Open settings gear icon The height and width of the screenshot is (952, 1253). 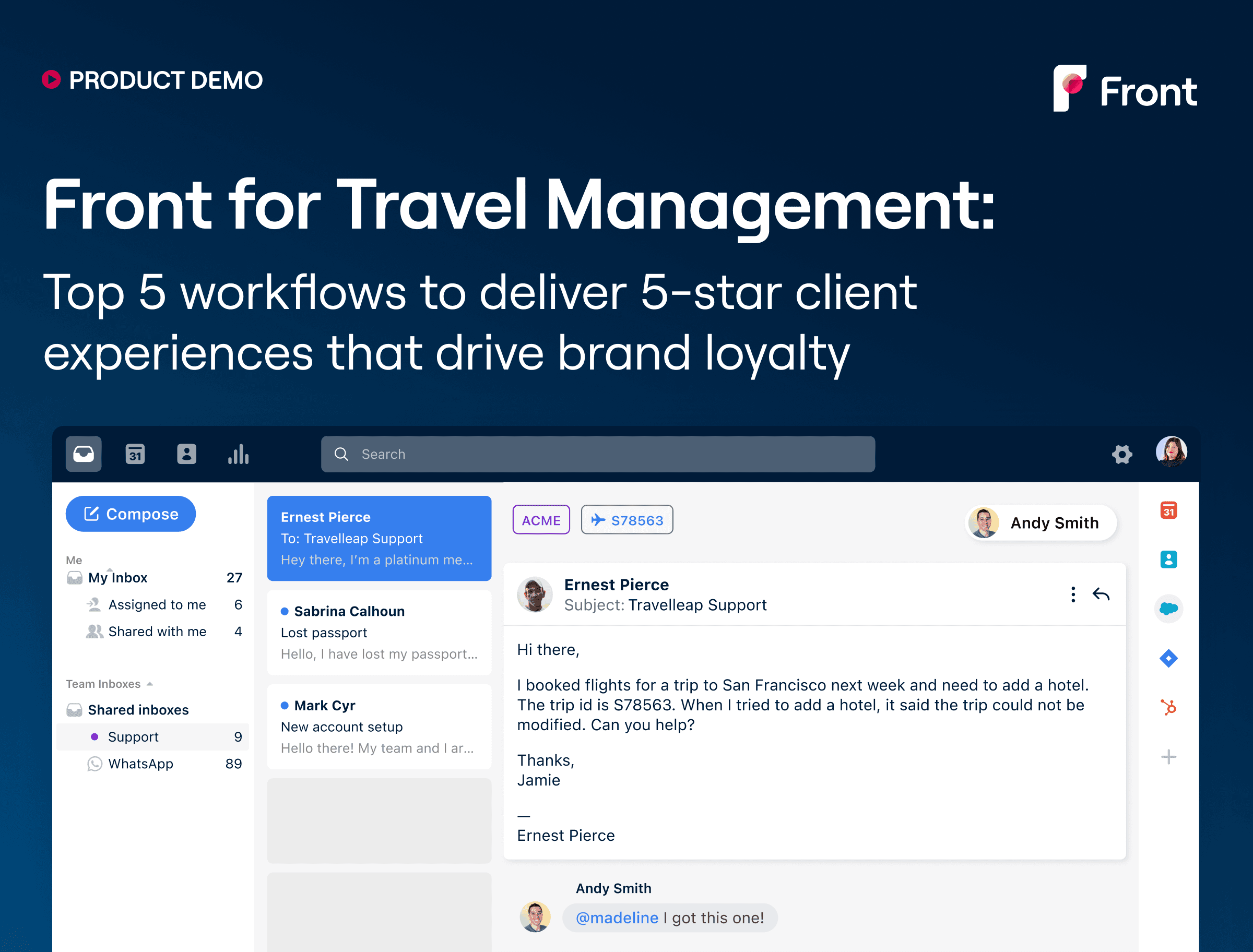point(1121,455)
